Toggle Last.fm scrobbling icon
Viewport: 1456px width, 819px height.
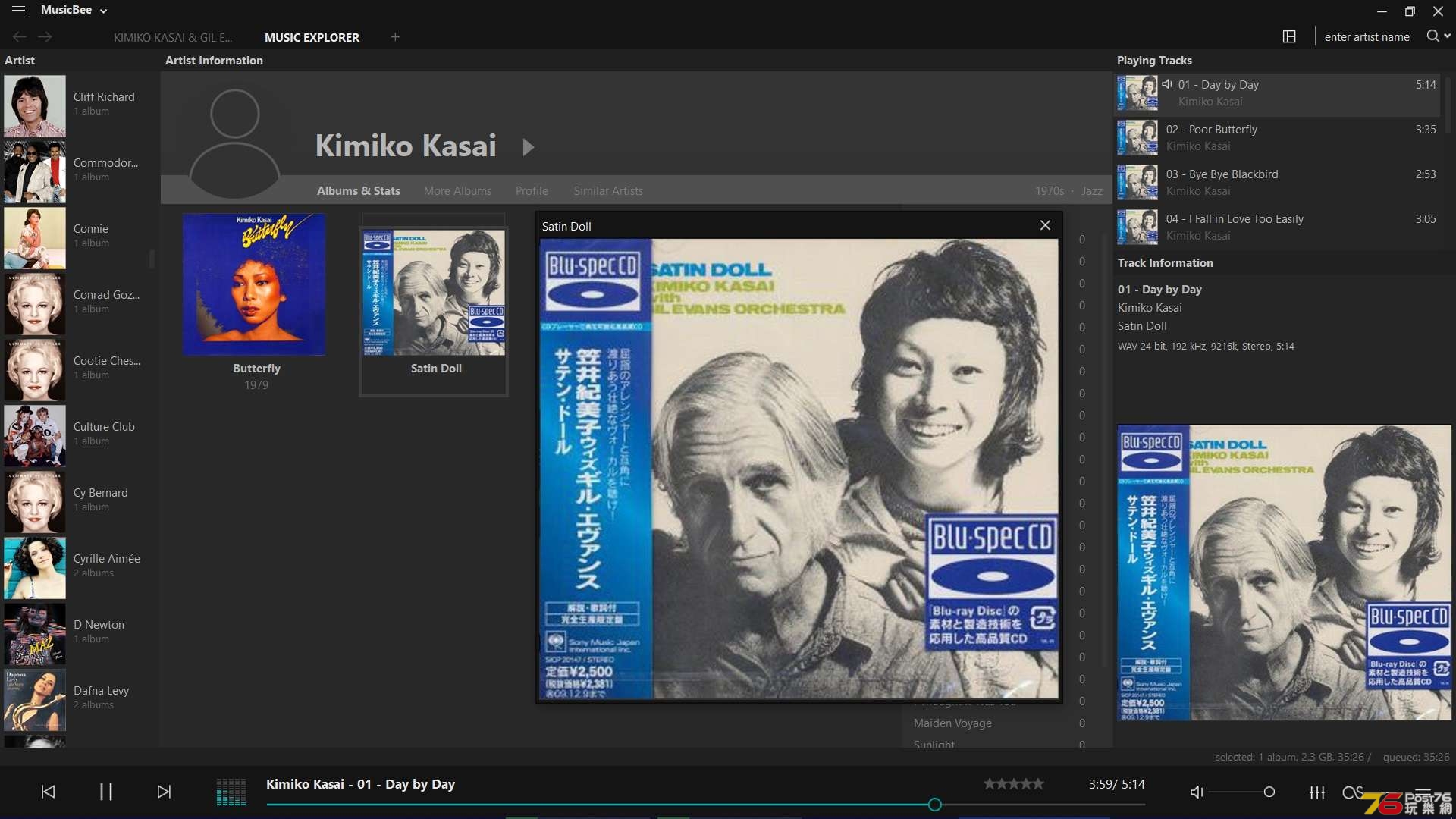pos(1352,792)
